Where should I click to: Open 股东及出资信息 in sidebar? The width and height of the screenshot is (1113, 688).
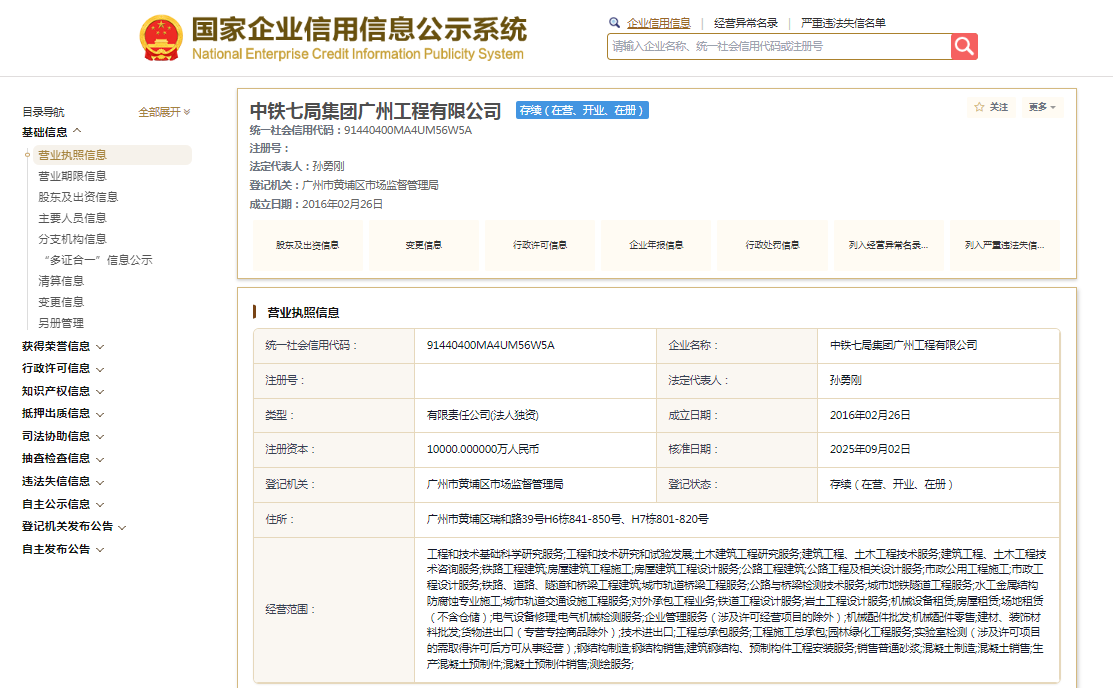tap(78, 197)
